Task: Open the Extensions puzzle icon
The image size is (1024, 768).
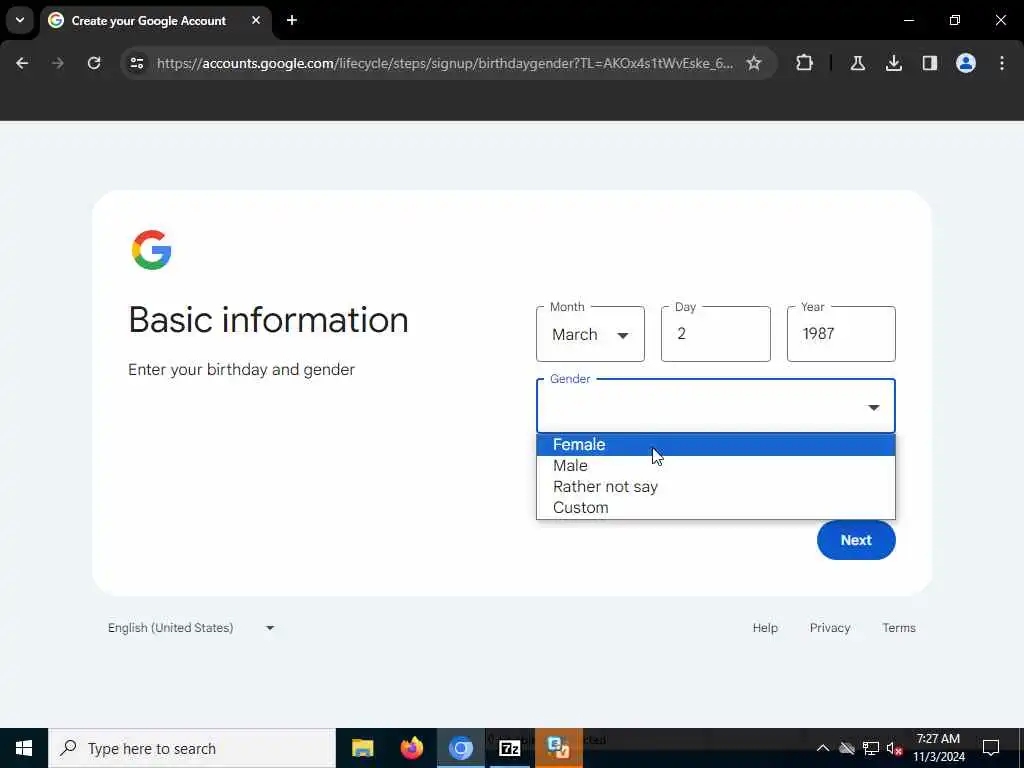Action: pyautogui.click(x=805, y=63)
